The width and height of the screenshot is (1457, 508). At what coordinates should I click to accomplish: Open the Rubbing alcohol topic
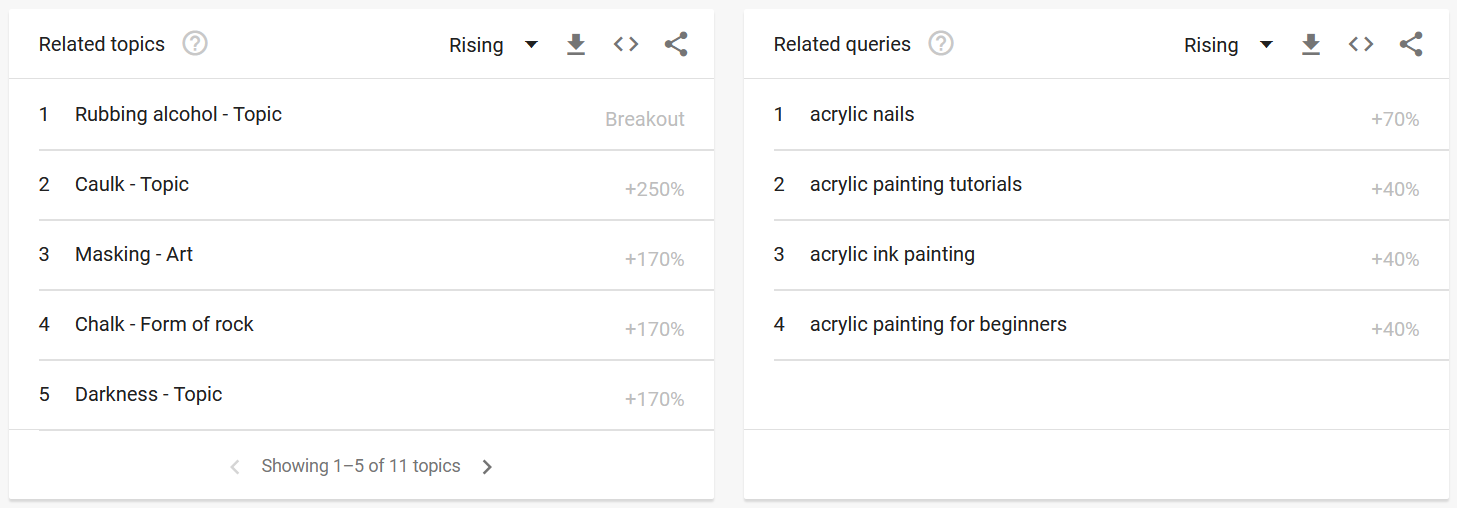(178, 114)
